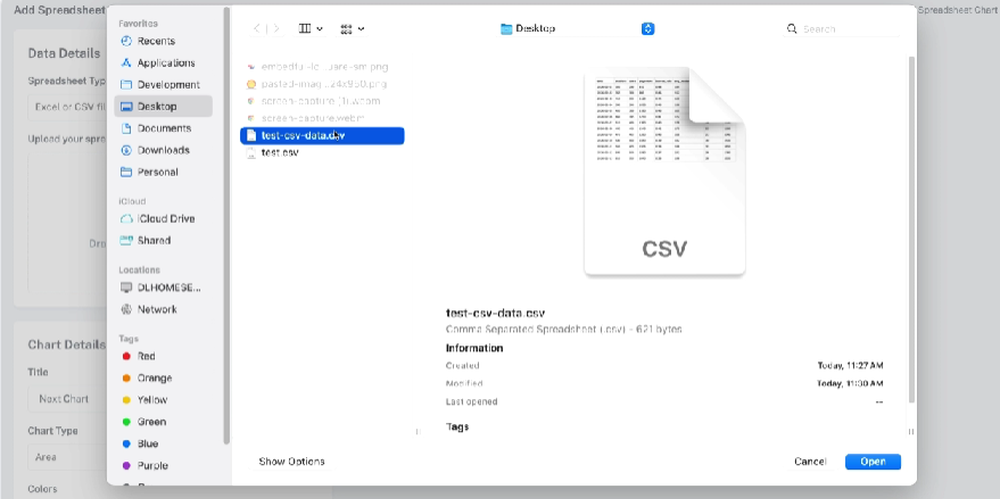Open the Chart Type Area dropdown

[x=66, y=457]
